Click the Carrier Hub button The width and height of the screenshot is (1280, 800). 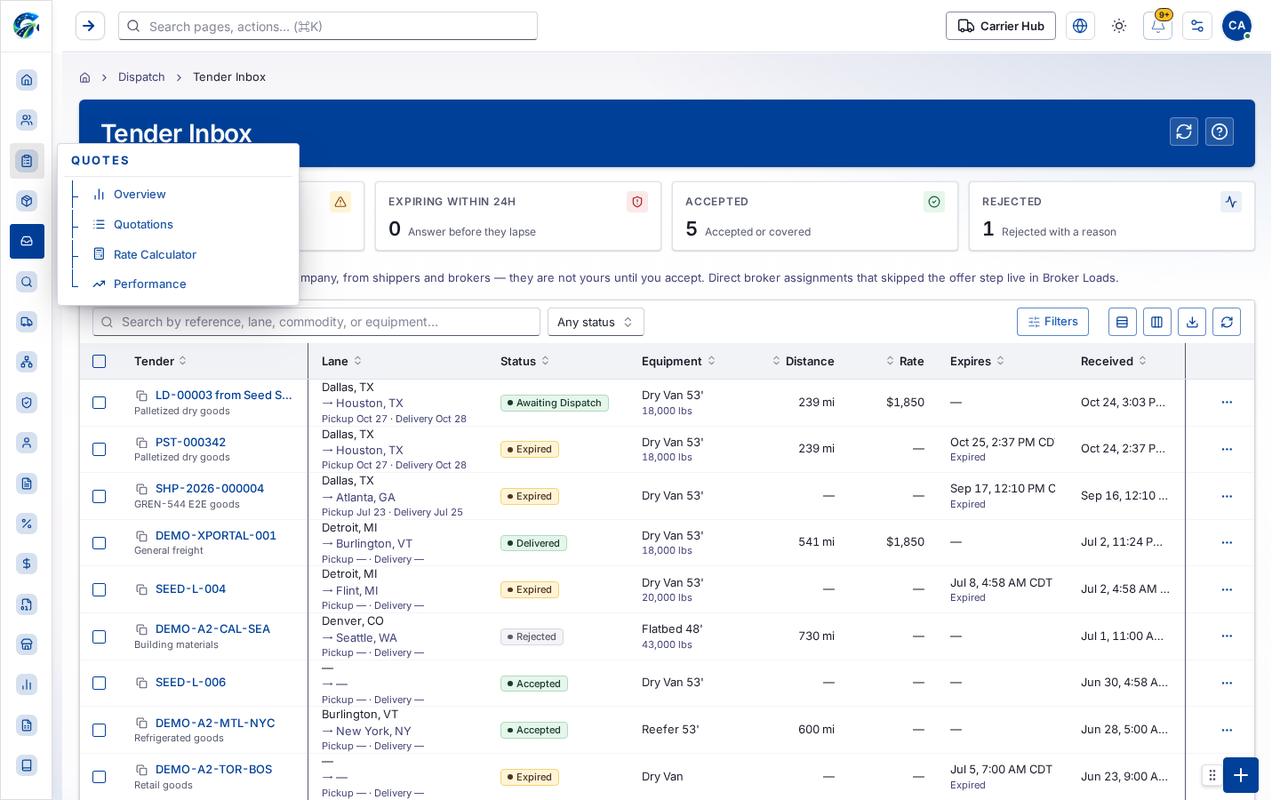(x=1001, y=26)
